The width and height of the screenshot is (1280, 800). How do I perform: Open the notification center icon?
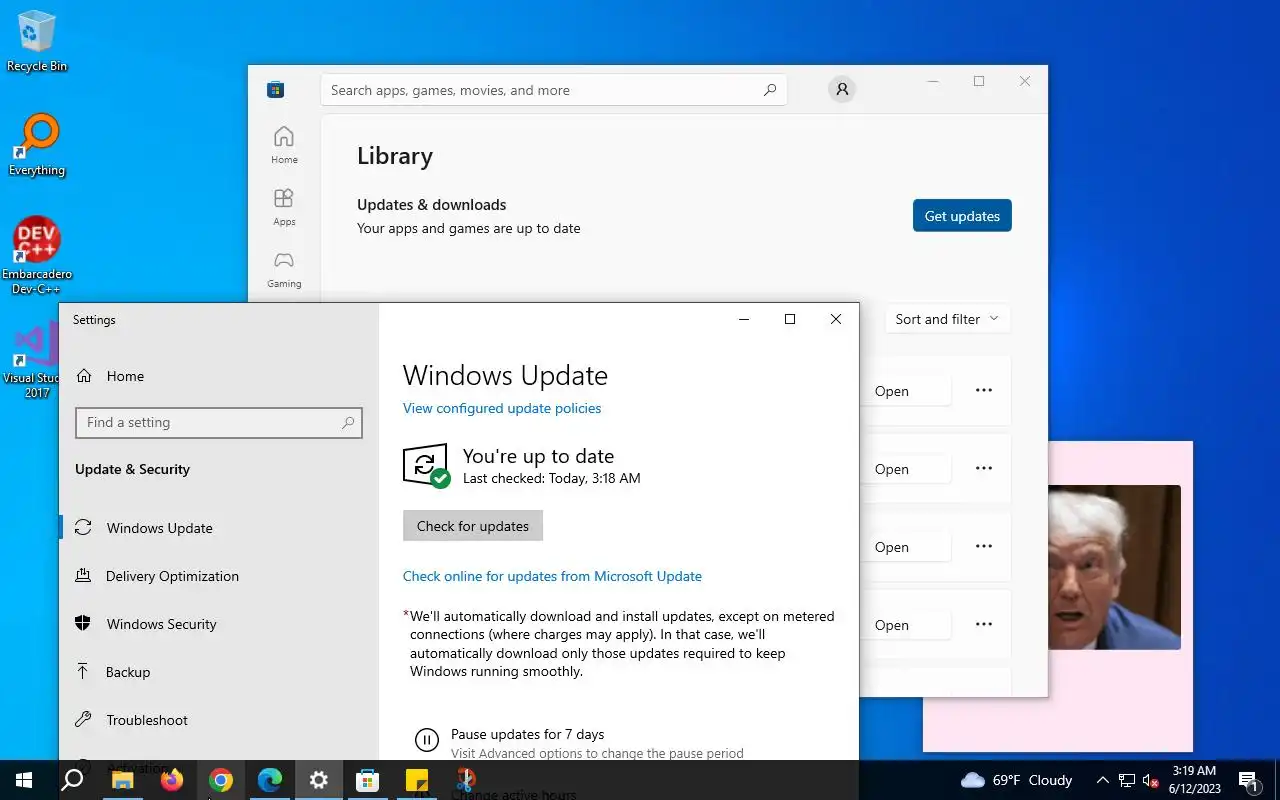(x=1248, y=780)
